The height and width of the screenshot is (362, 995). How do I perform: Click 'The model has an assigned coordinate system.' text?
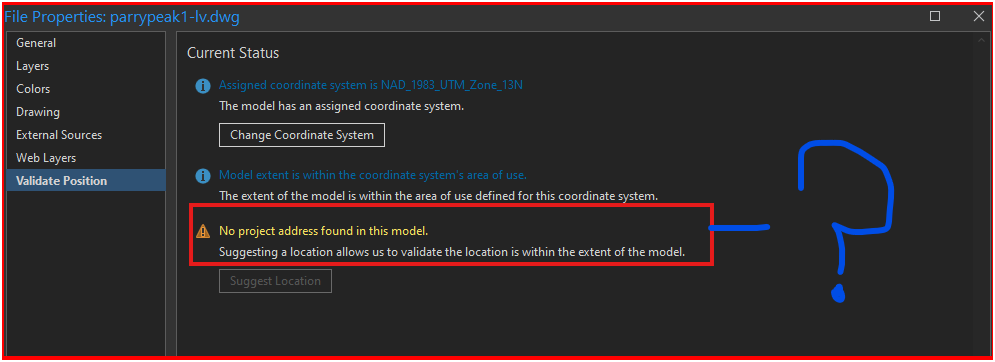[341, 106]
